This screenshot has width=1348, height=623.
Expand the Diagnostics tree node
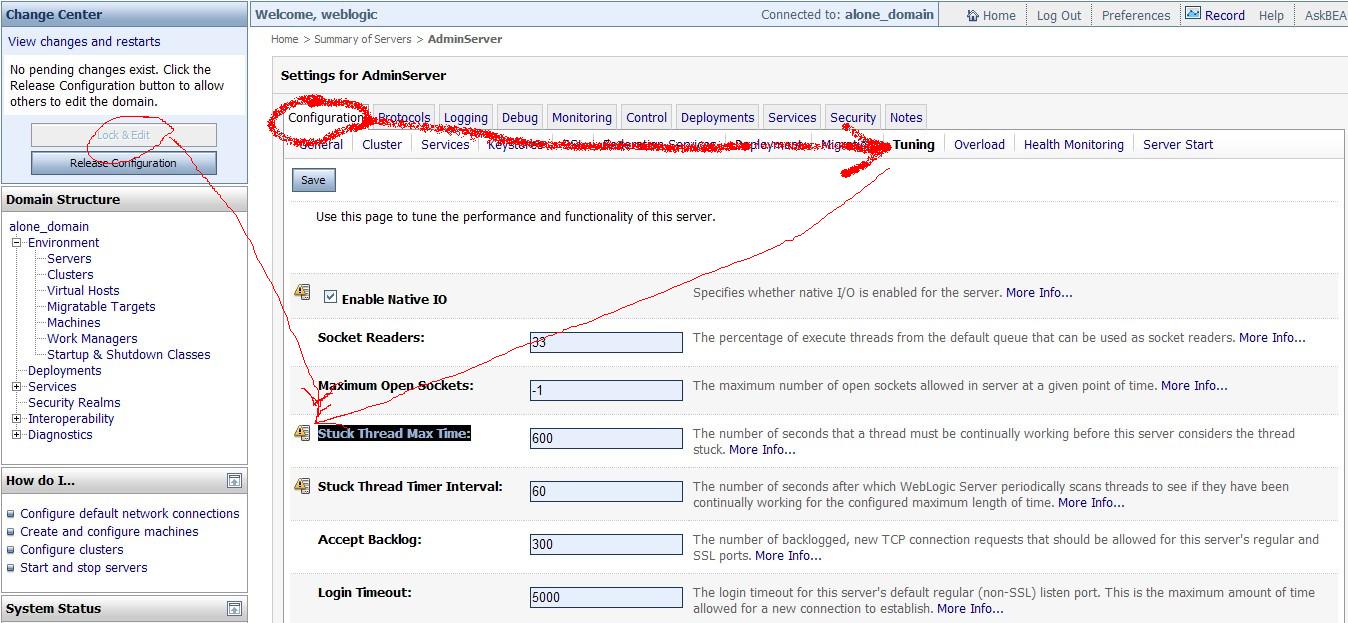click(x=17, y=435)
